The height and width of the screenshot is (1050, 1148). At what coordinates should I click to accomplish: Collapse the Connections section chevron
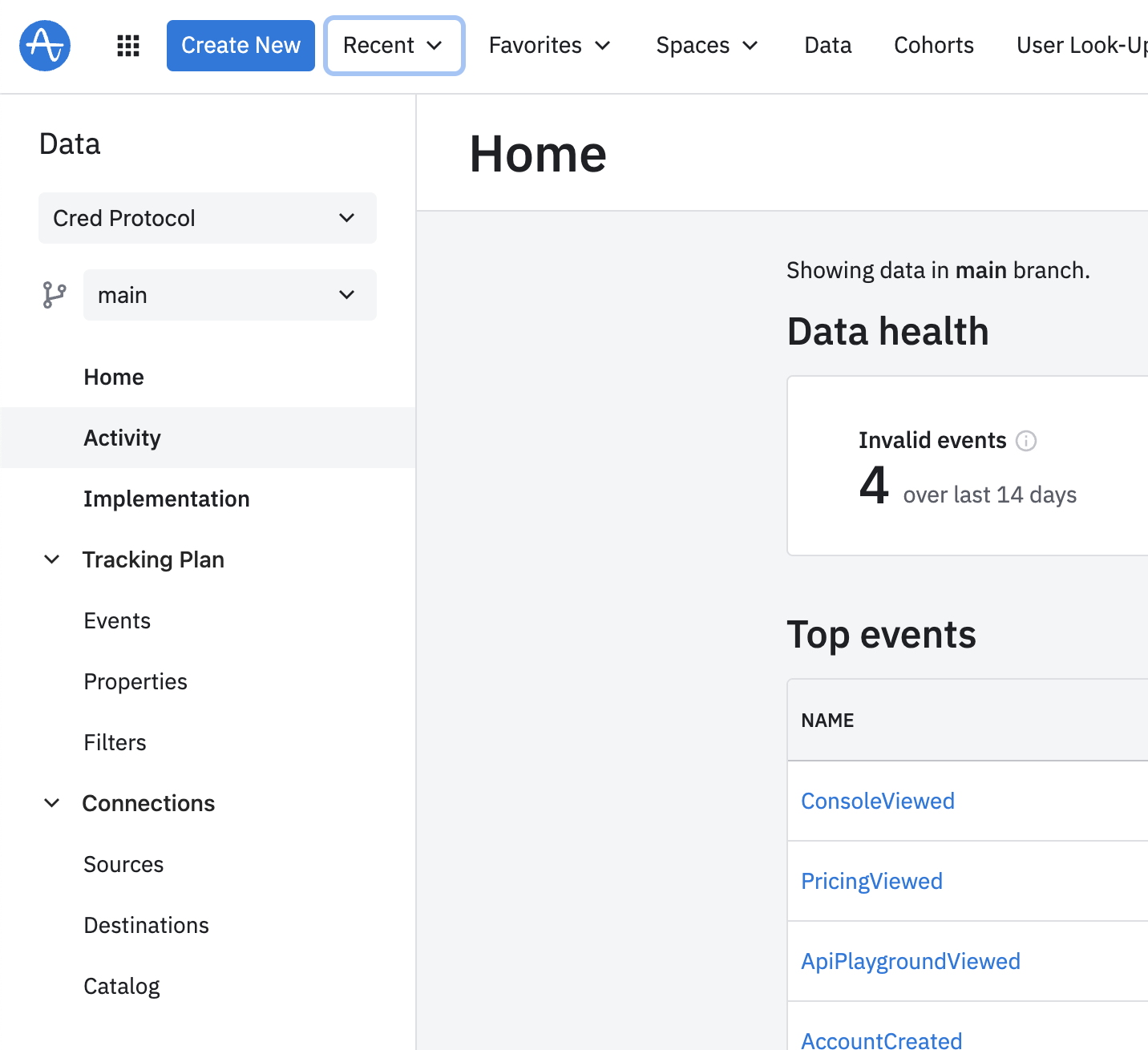tap(51, 803)
